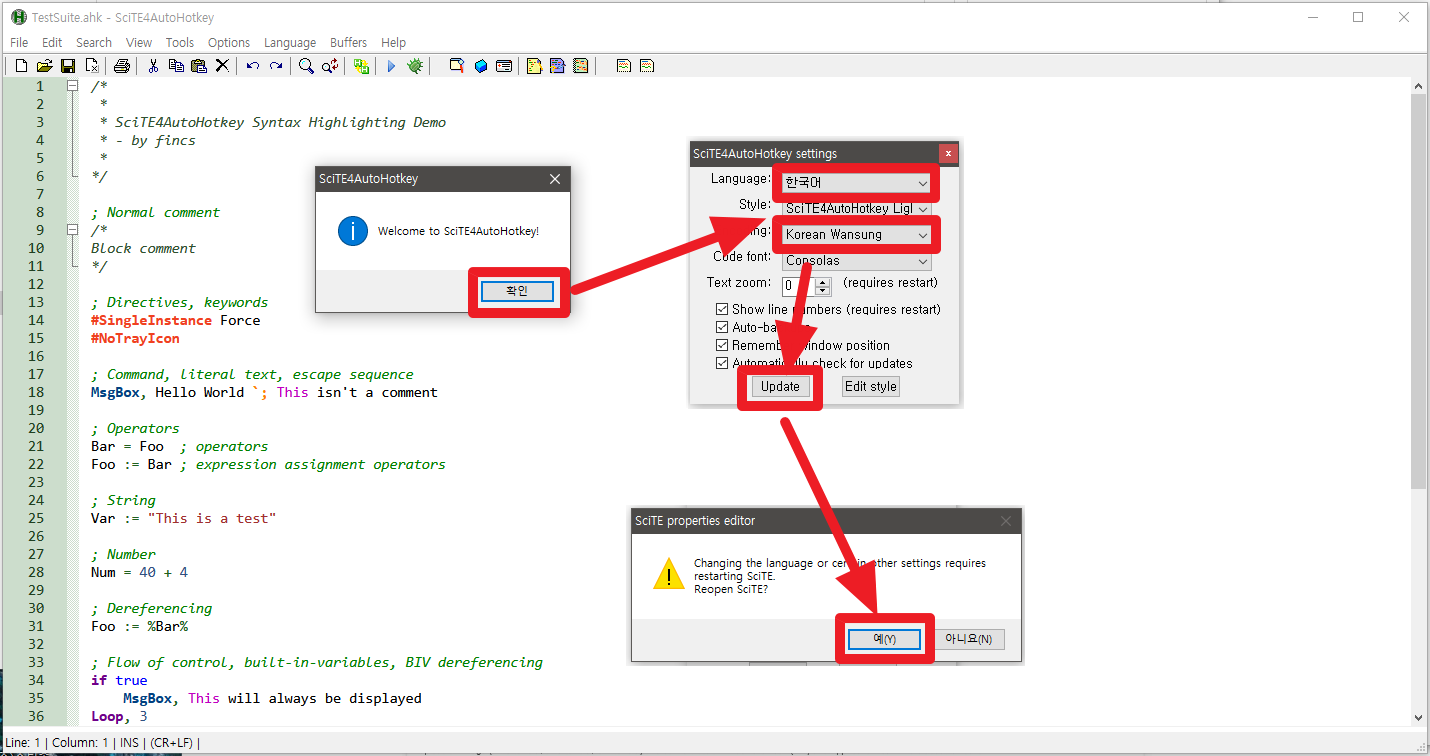Click the last toolbar script icon
Viewport: 1430px width, 756px height.
(x=647, y=66)
